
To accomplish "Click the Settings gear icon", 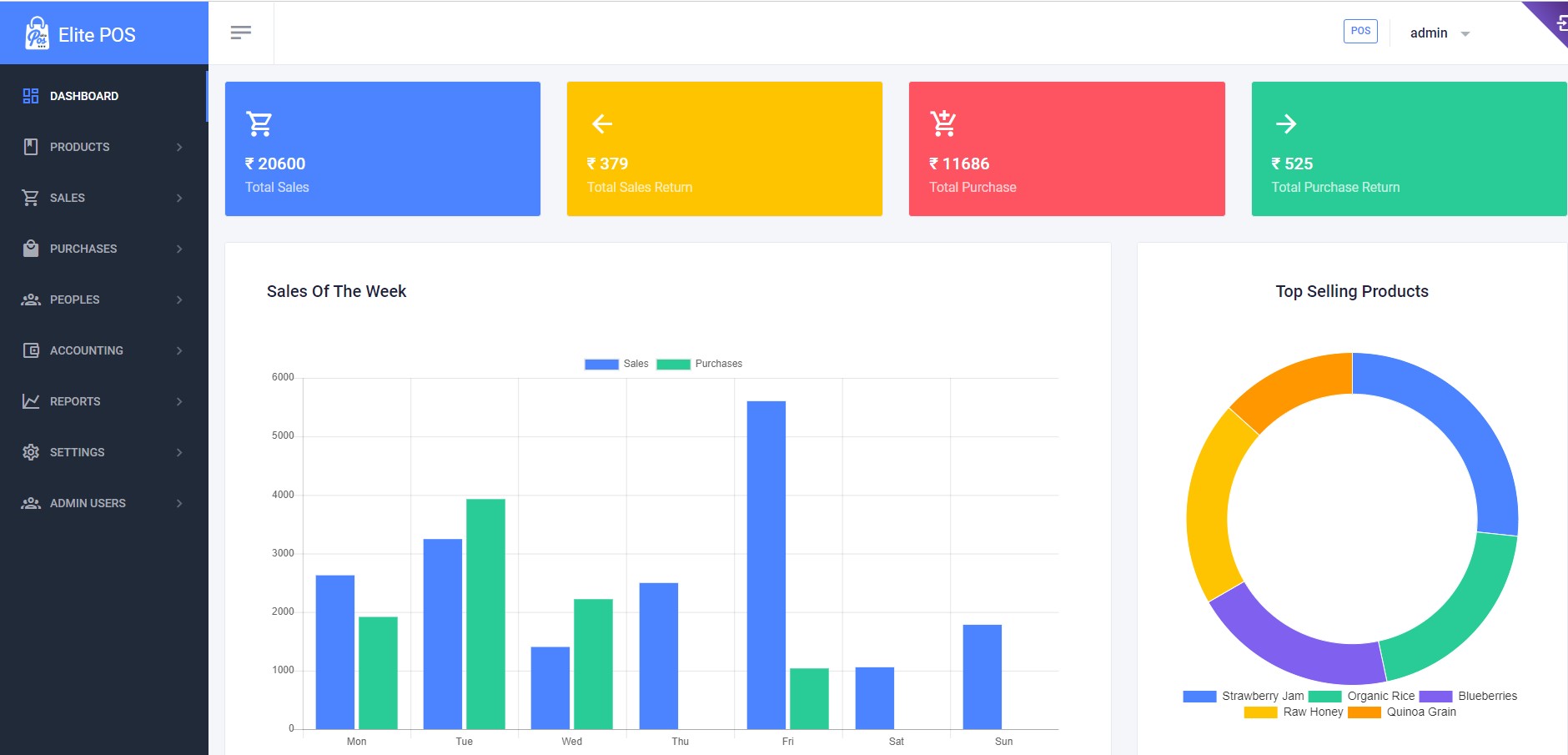I will (x=31, y=452).
